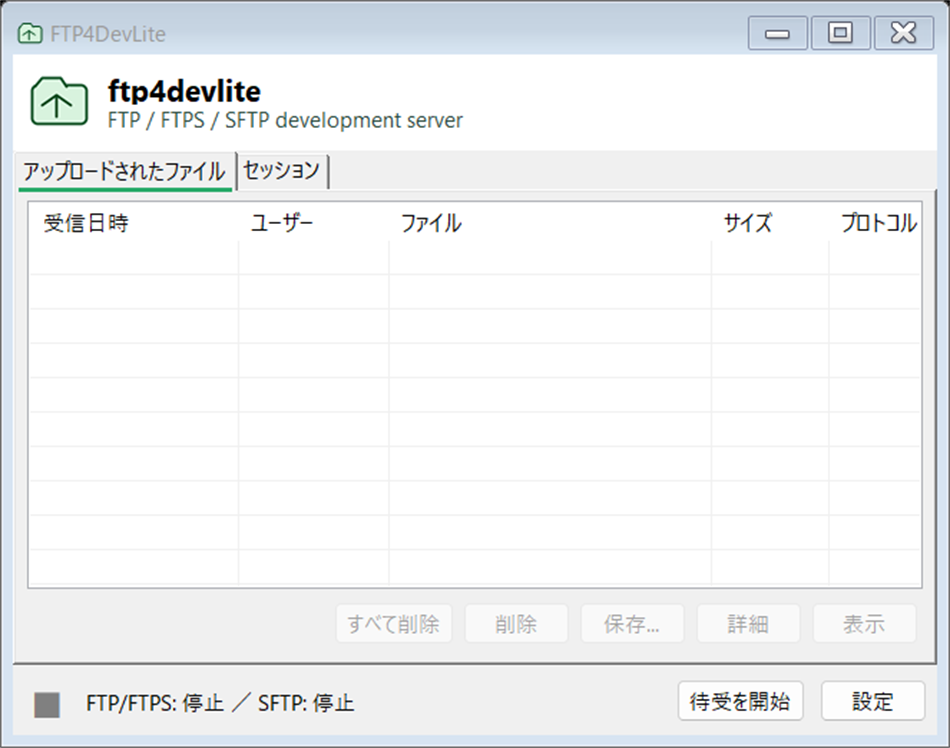Click the gray server status indicator square
Image resolution: width=950 pixels, height=748 pixels.
point(47,704)
